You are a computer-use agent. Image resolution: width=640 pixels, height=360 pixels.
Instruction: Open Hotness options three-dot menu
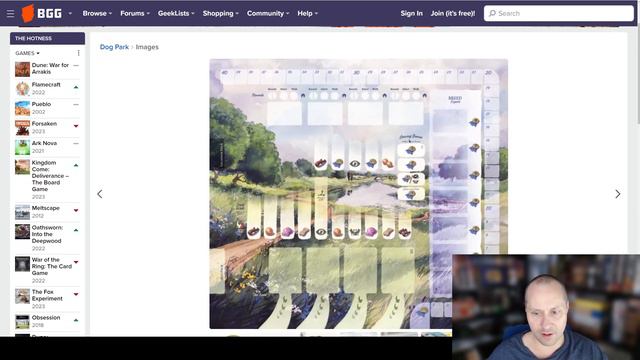[78, 53]
